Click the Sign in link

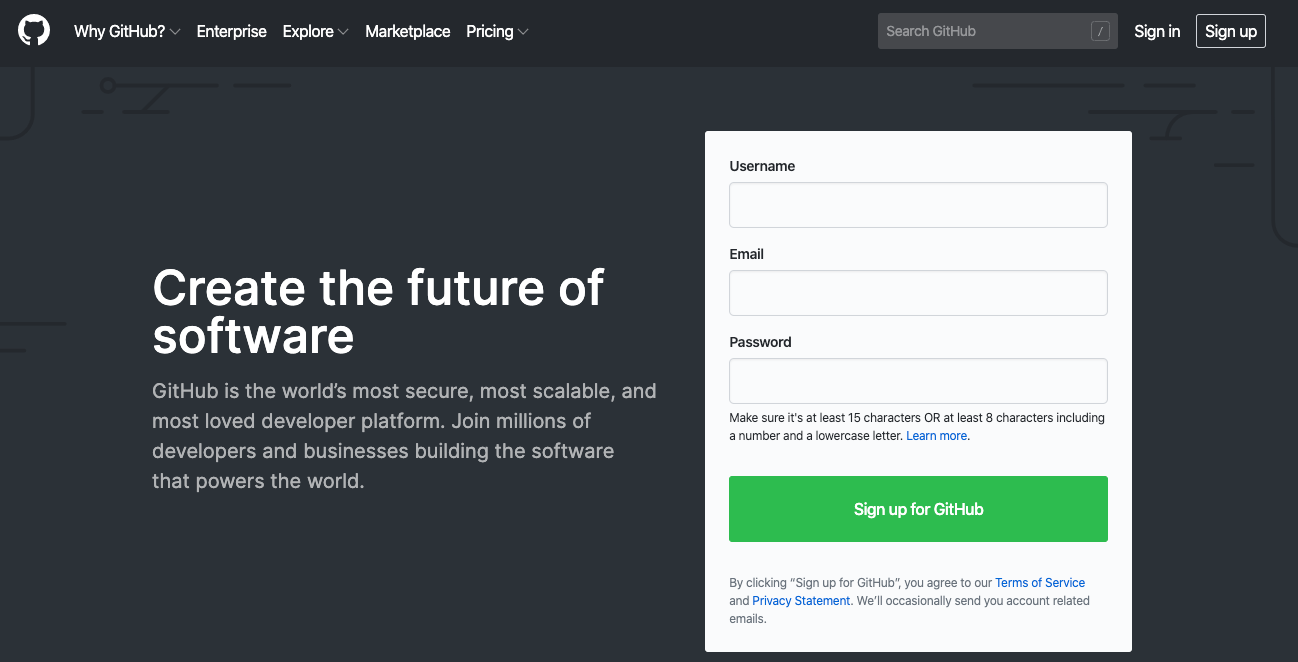coord(1157,31)
